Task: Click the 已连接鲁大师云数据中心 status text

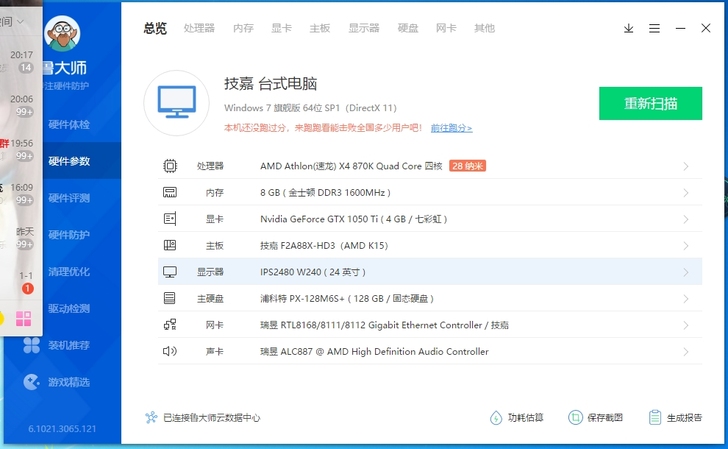Action: coord(212,417)
